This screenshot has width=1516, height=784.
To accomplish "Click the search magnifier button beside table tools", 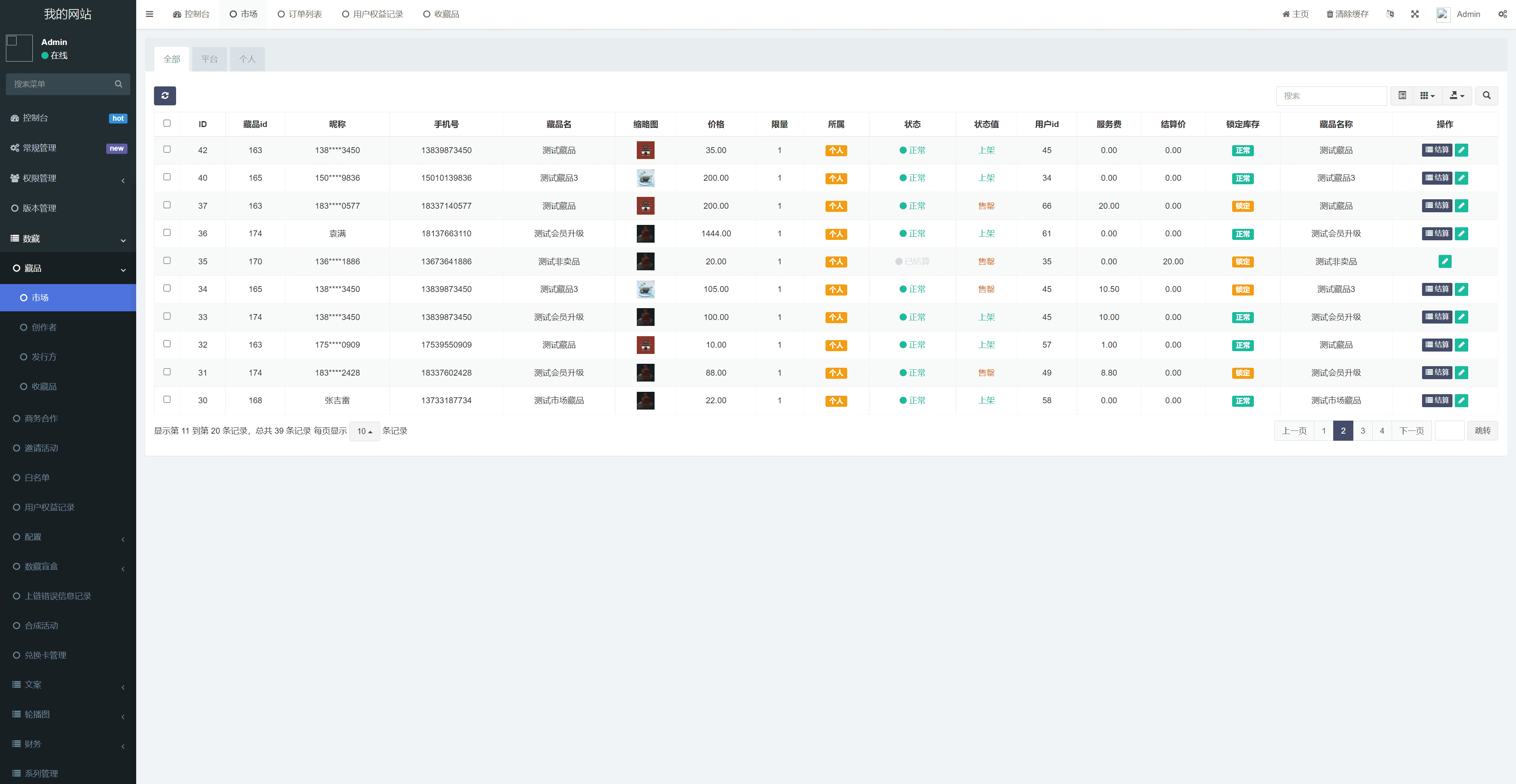I will point(1486,95).
